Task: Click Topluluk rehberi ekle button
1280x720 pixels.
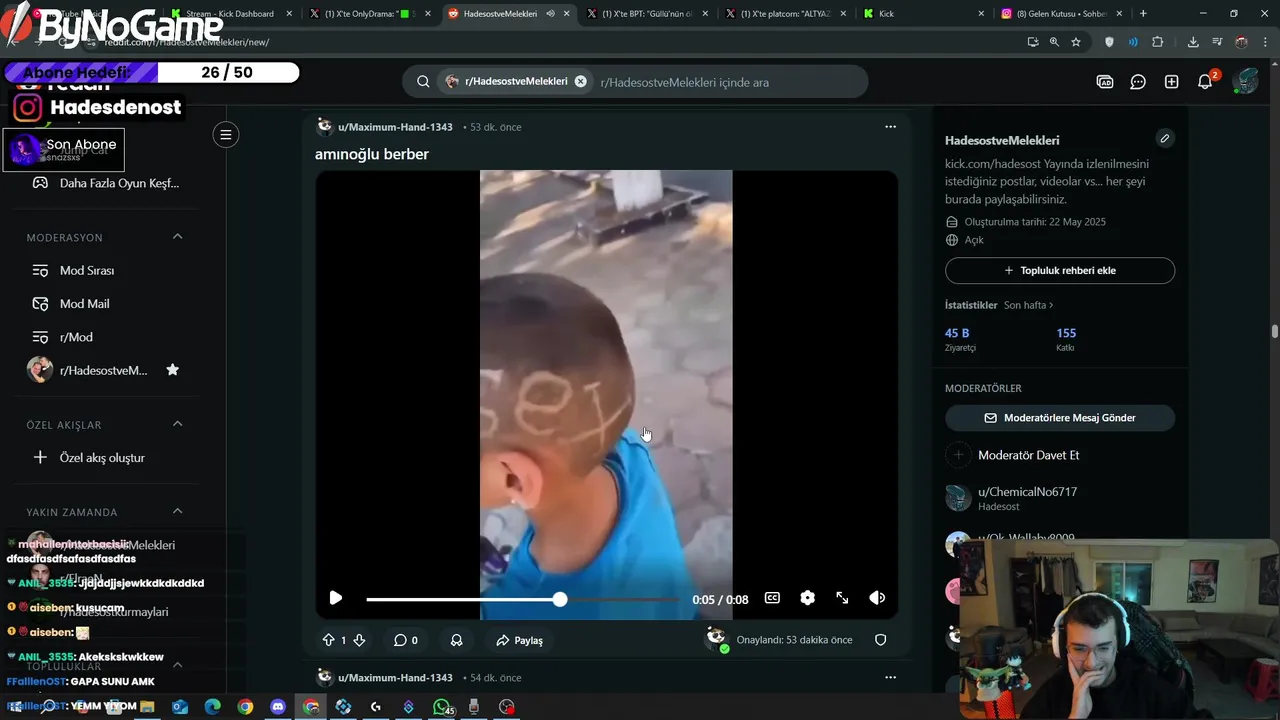Action: [x=1060, y=270]
